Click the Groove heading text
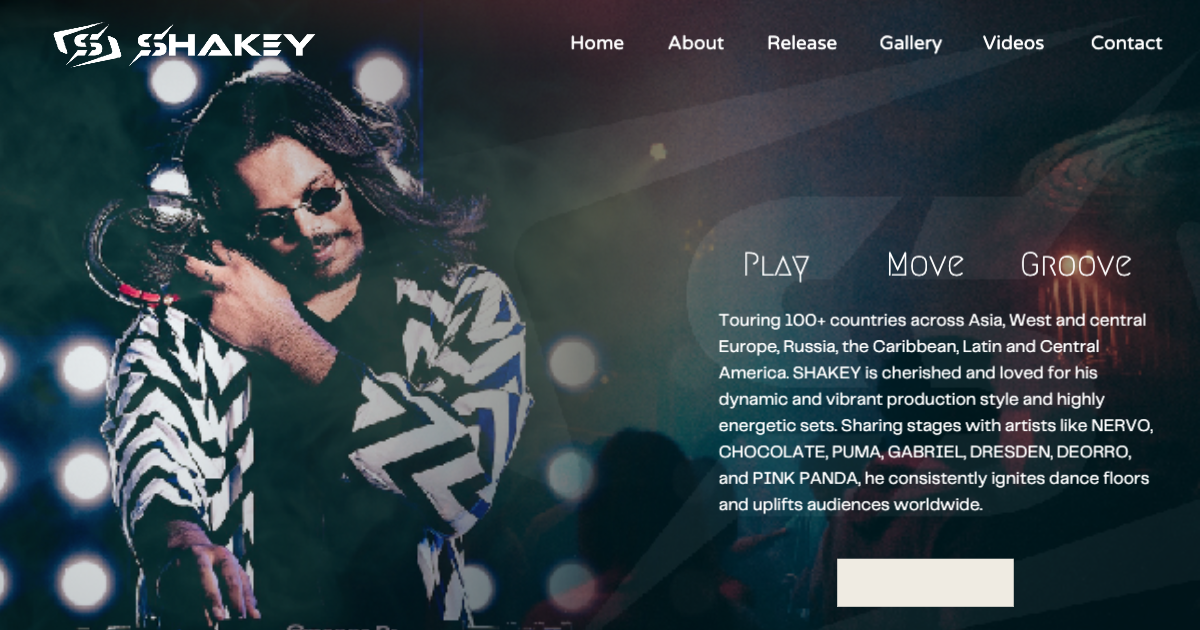1200x630 pixels. click(1076, 265)
